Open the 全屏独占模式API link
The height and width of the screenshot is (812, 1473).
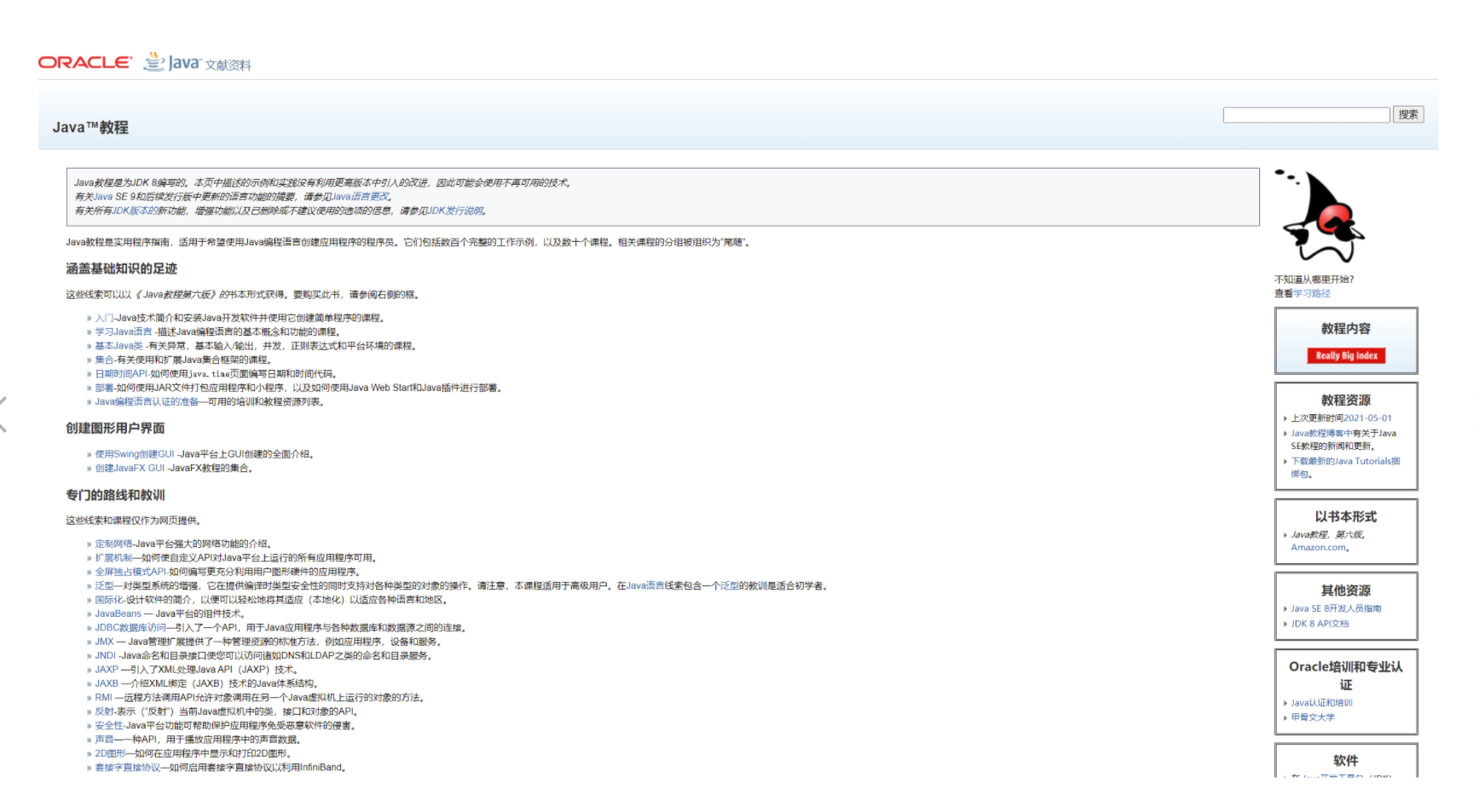[130, 572]
